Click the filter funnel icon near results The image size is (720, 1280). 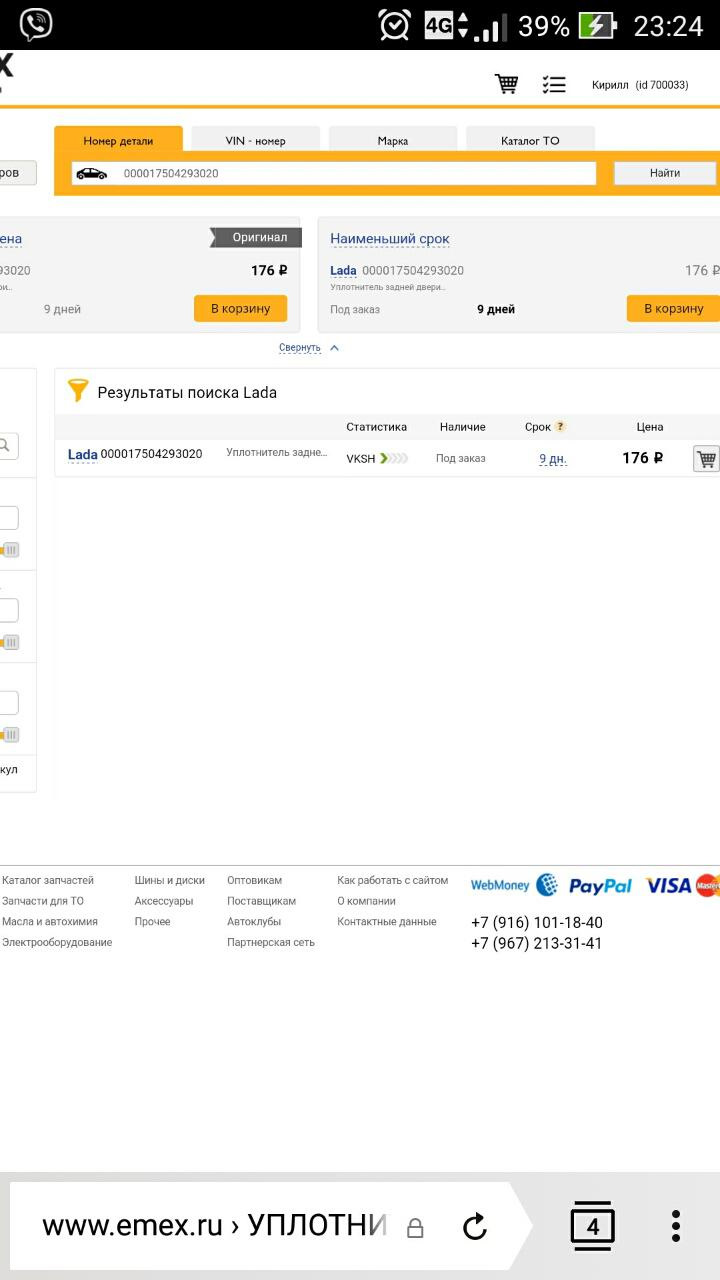[78, 391]
